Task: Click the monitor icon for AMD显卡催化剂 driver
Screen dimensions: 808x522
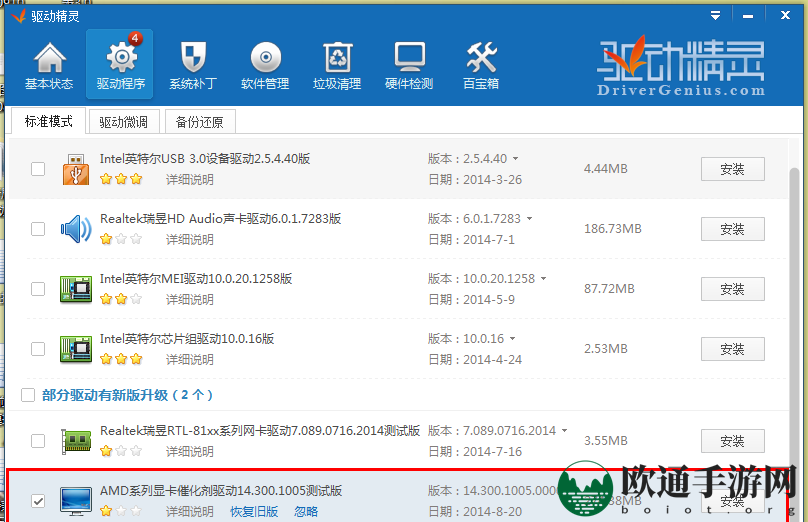Action: (x=76, y=501)
